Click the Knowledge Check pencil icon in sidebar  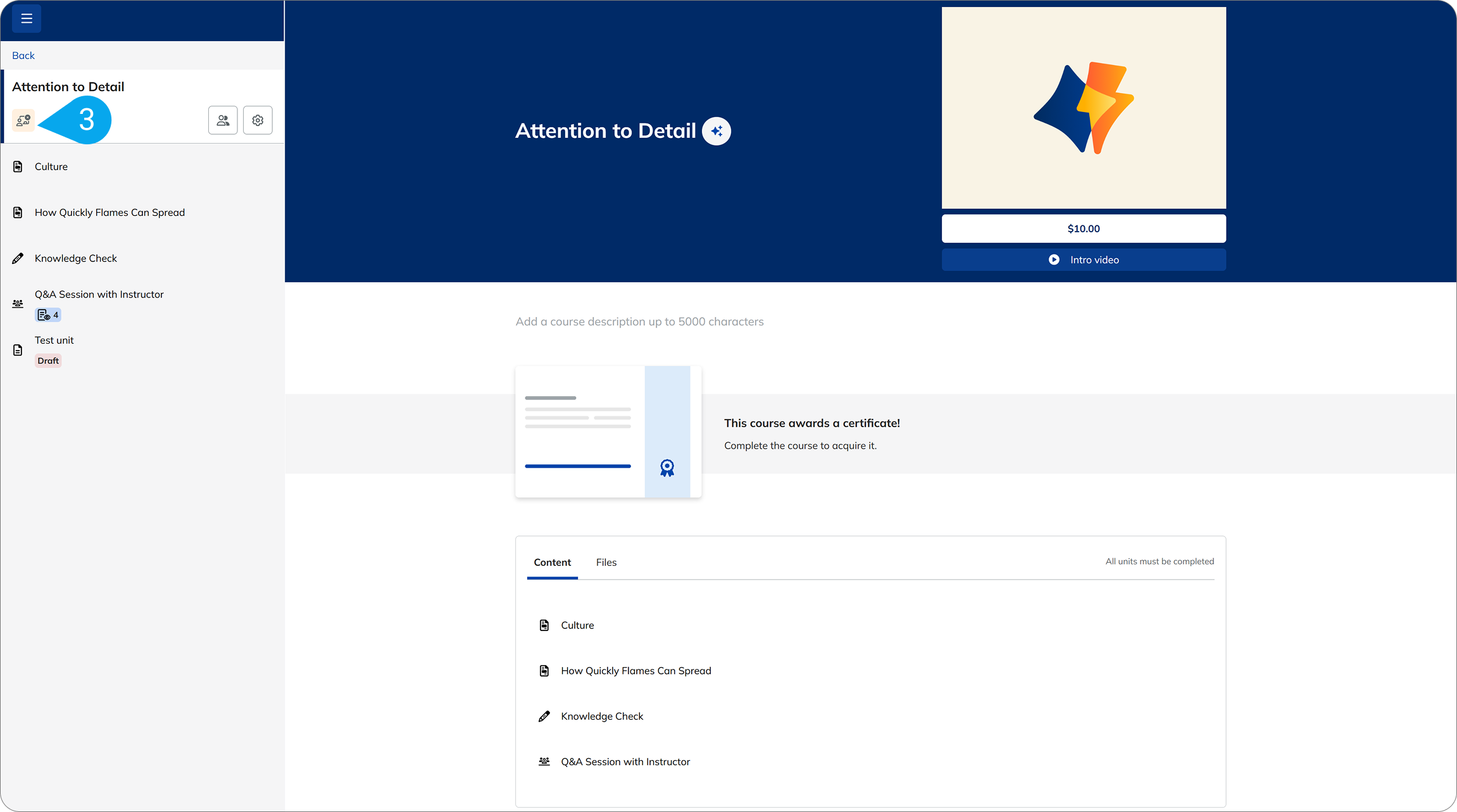point(18,258)
